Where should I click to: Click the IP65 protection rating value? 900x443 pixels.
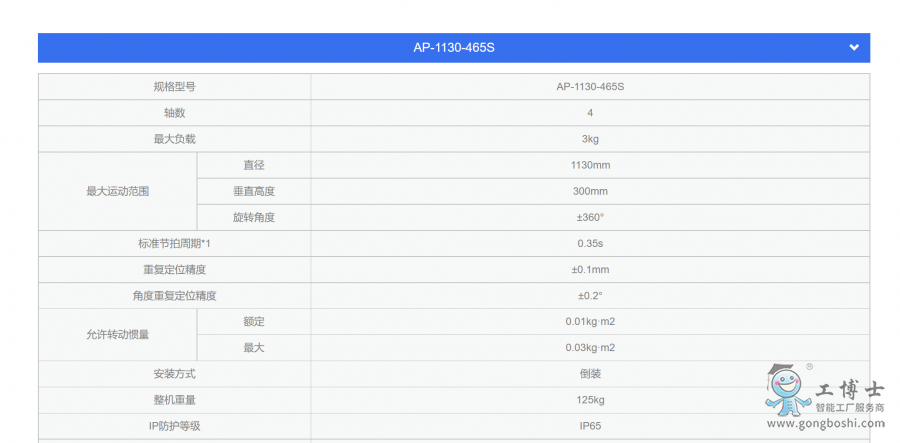[x=590, y=425]
